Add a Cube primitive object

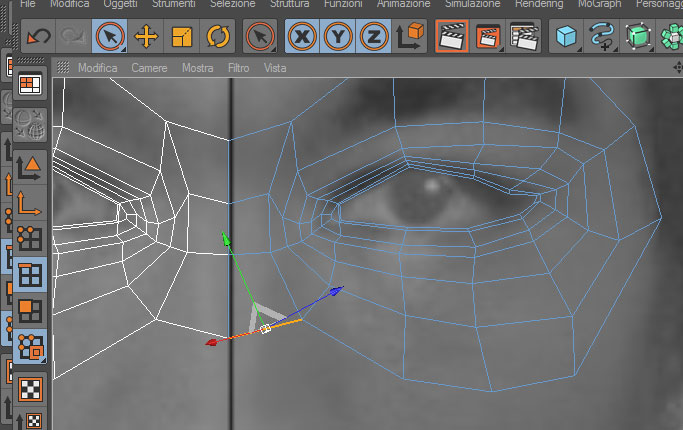pos(566,36)
